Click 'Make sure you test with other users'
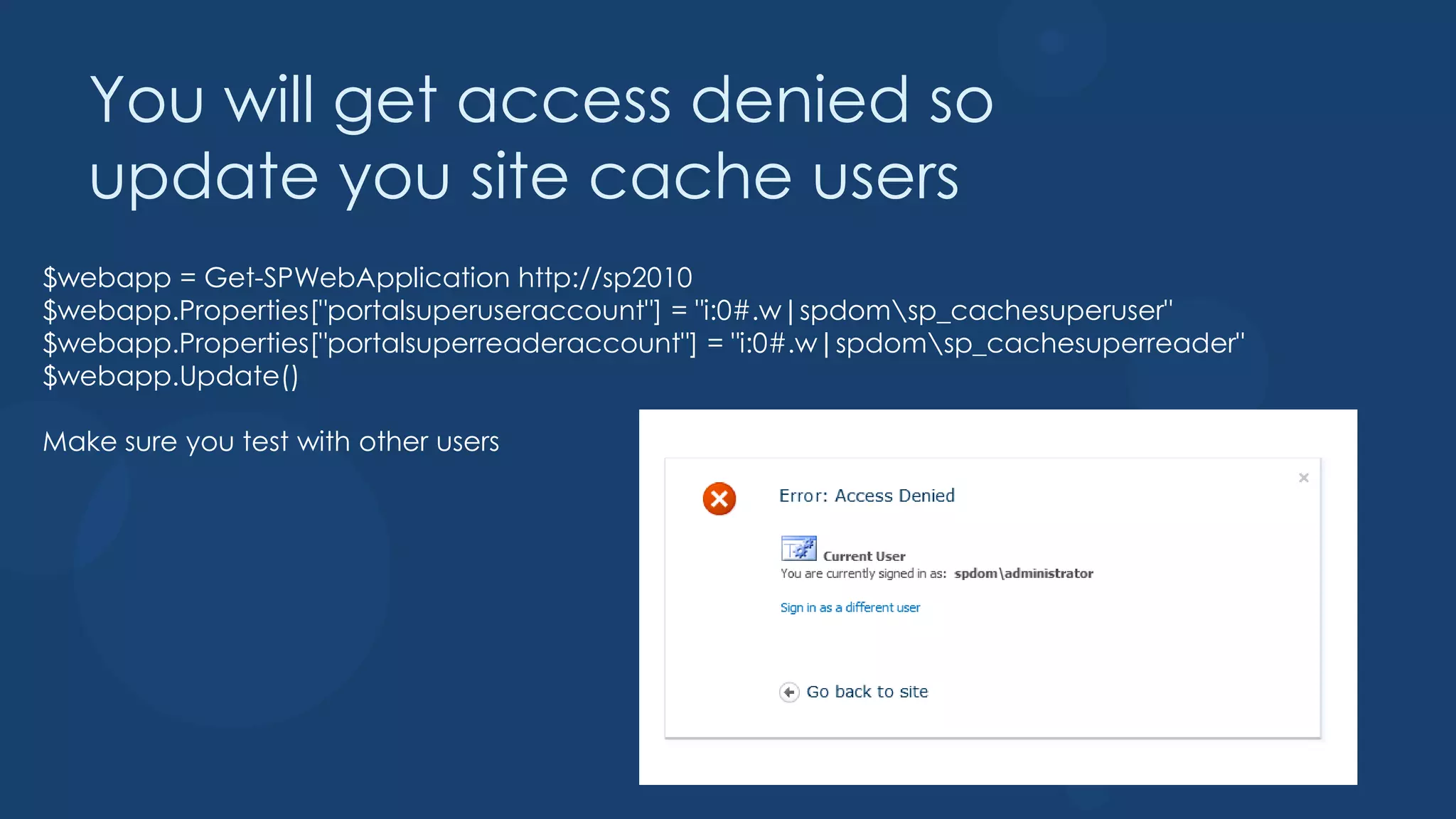 click(271, 441)
